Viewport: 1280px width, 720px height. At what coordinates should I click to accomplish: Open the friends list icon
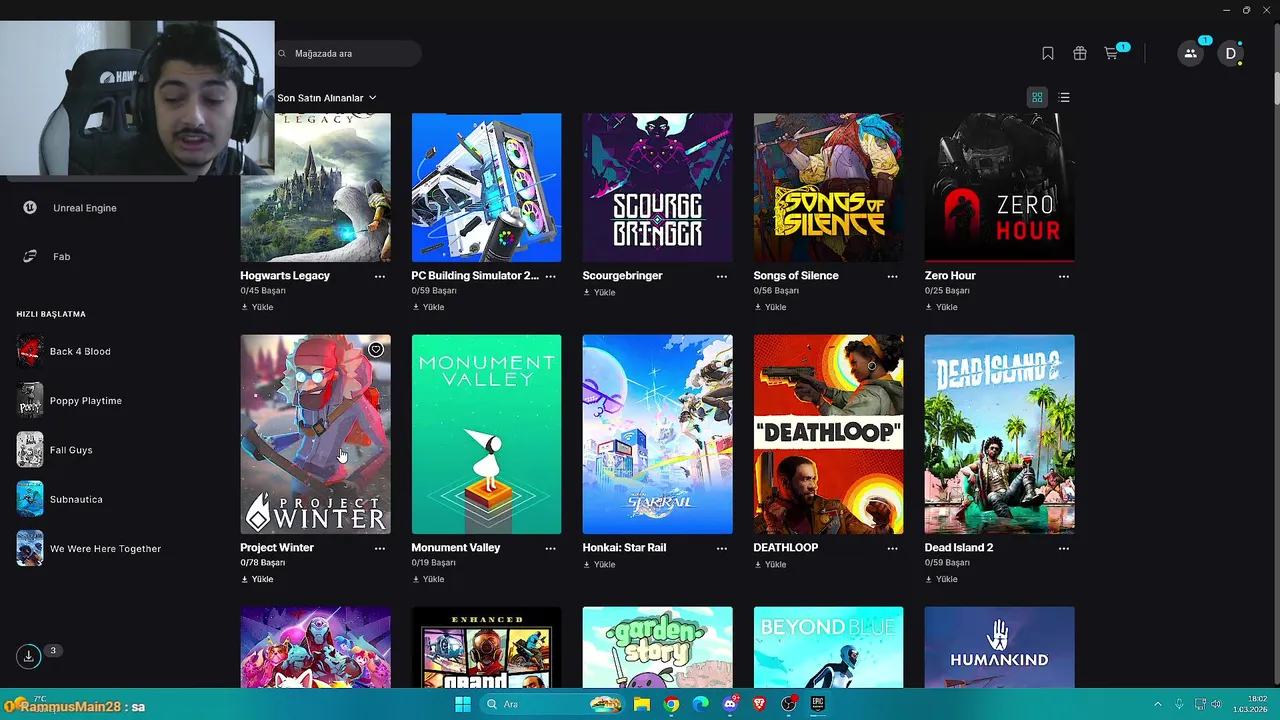[x=1190, y=54]
